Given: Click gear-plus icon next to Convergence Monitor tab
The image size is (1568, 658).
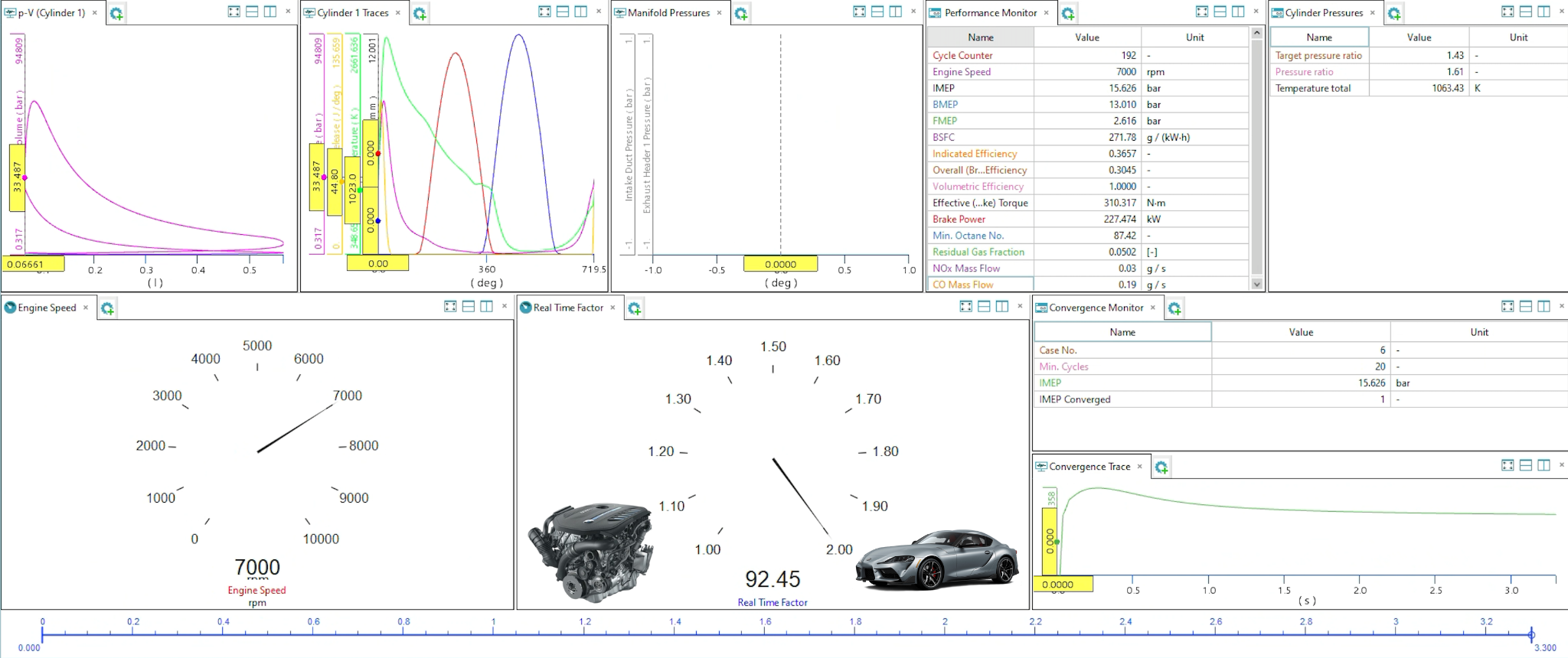Looking at the screenshot, I should pyautogui.click(x=1174, y=308).
